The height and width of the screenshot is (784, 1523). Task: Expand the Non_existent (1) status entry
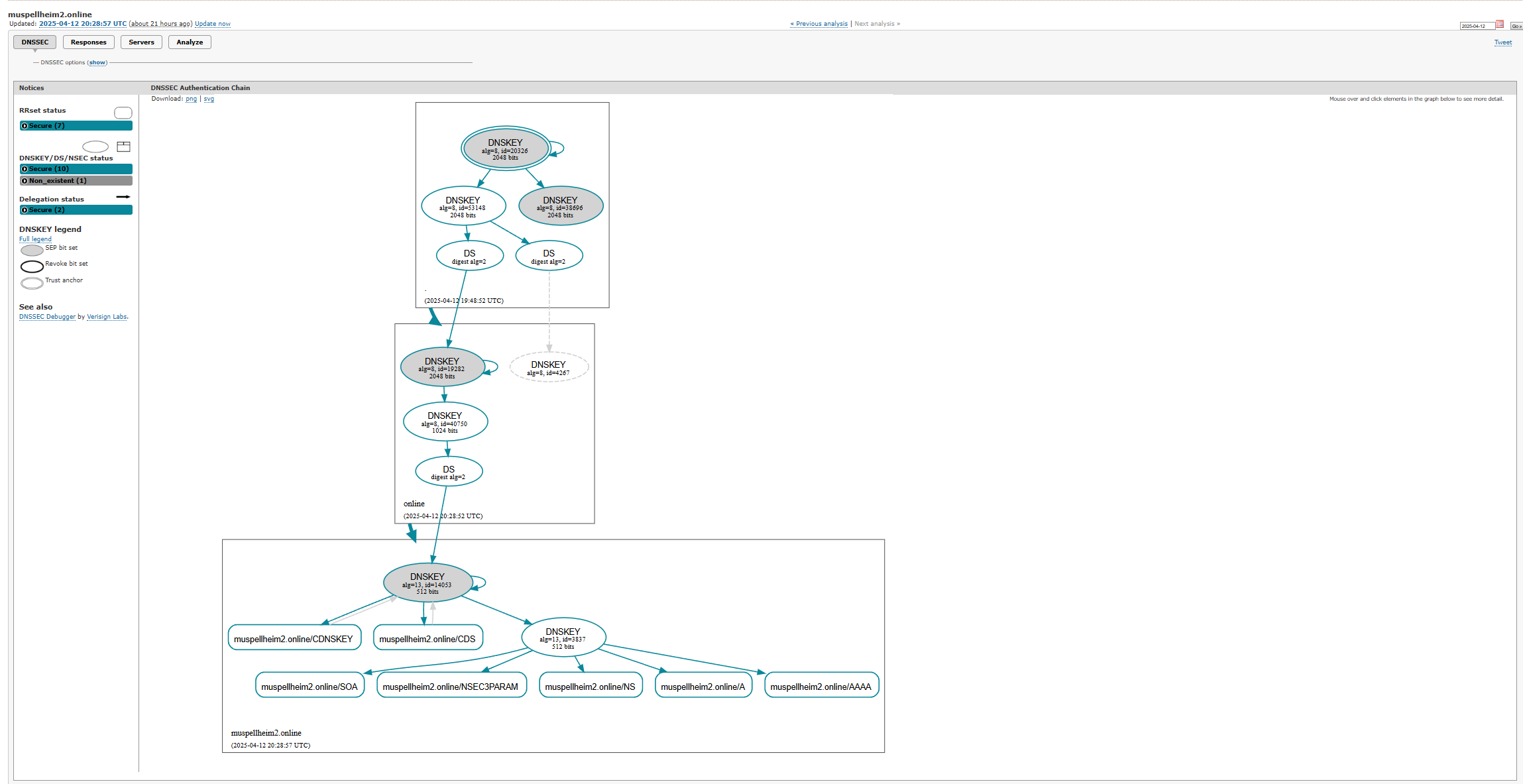[x=76, y=181]
